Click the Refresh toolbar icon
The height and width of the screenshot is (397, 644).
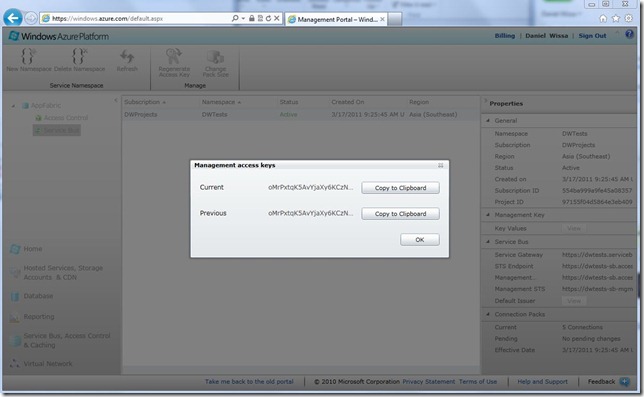[127, 57]
